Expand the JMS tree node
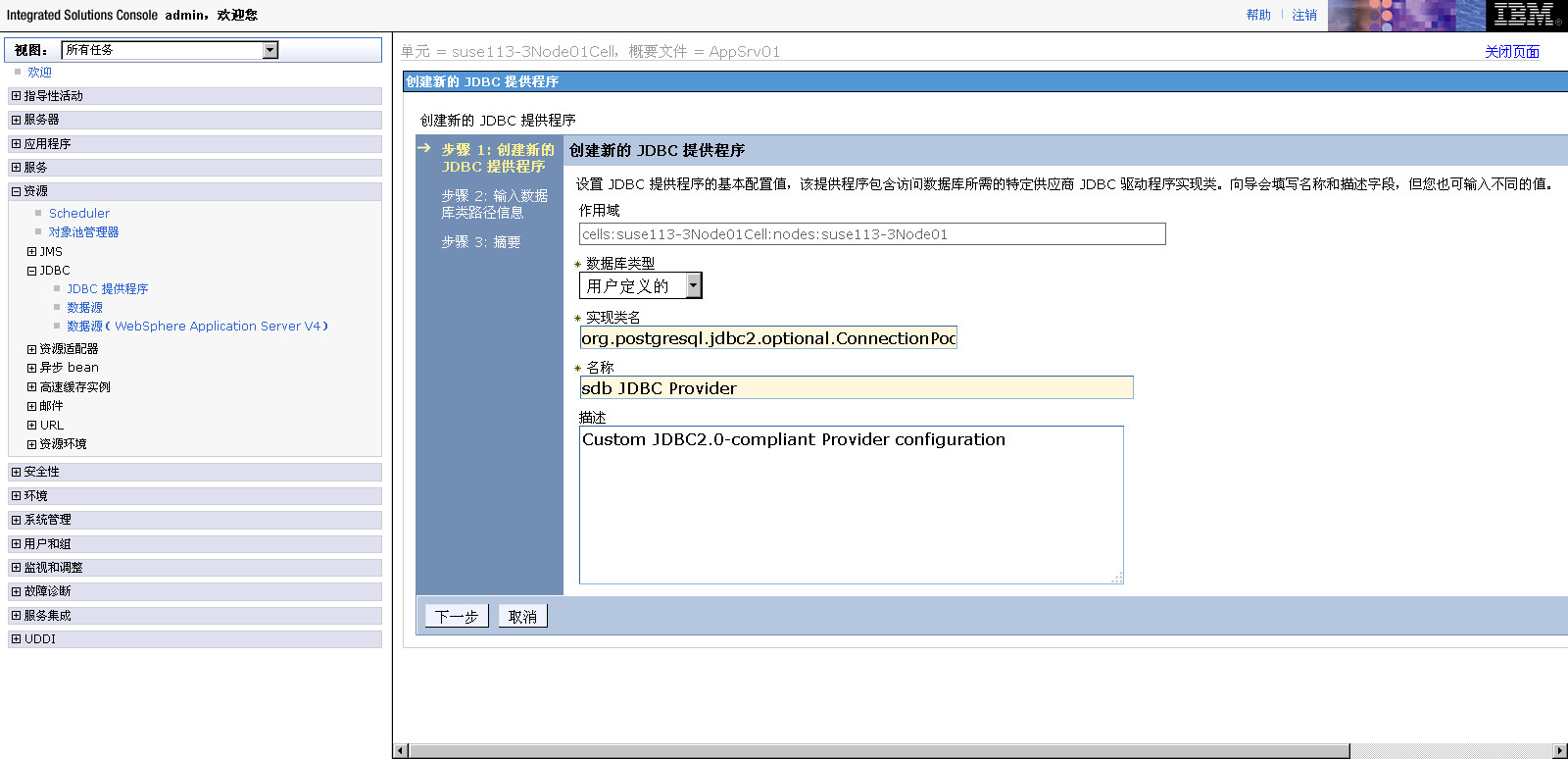This screenshot has width=1568, height=759. [31, 252]
